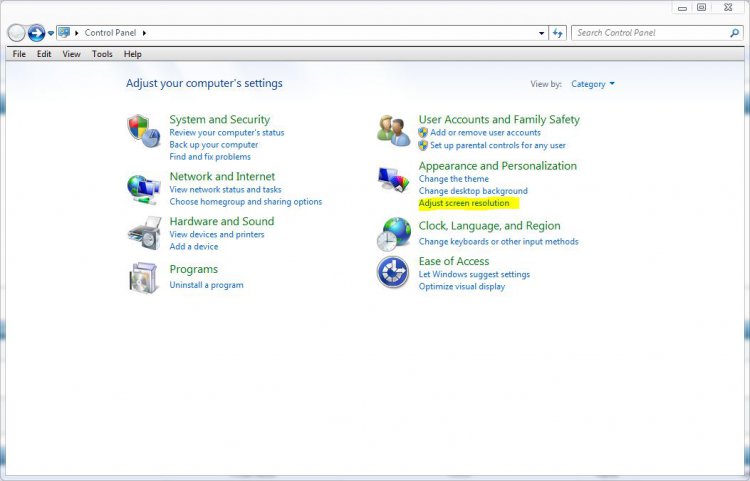Viewport: 750px width, 481px height.
Task: Click Change the theme
Action: coord(454,179)
